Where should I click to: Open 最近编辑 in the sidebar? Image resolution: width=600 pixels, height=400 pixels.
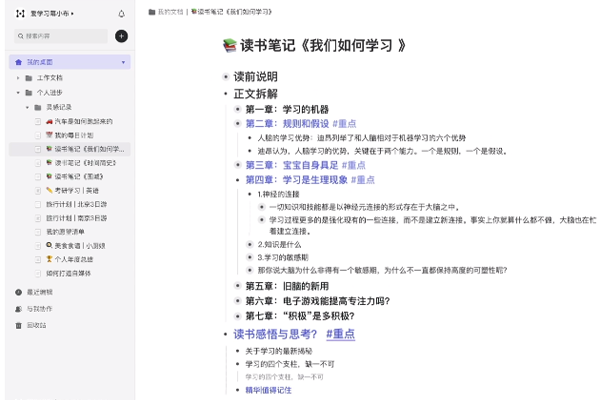40,292
